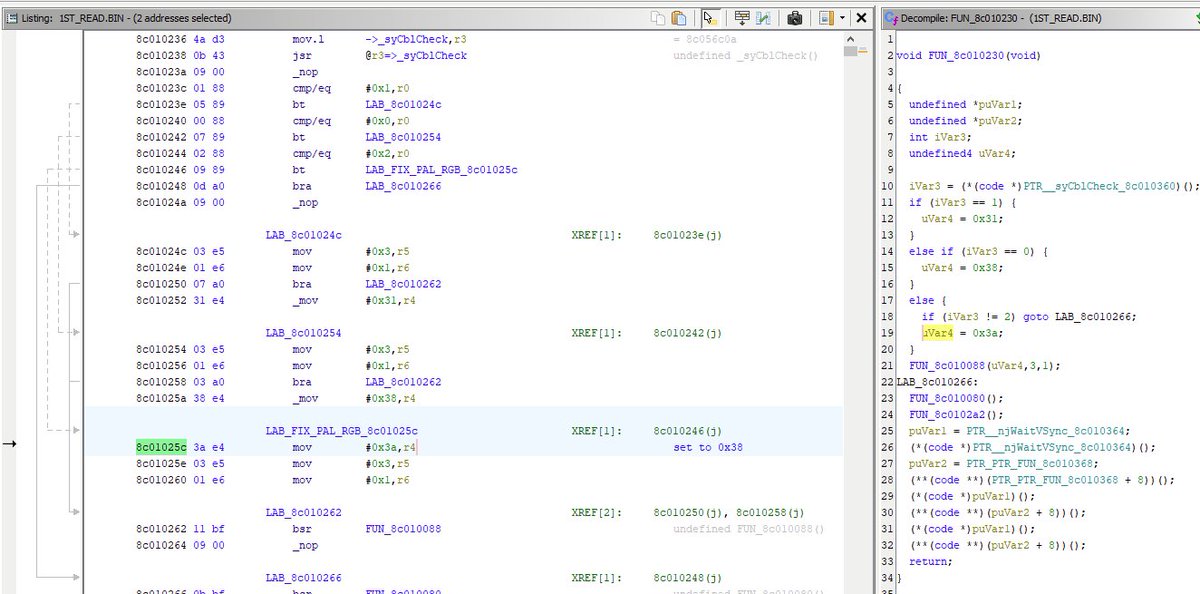Toggle the Overview/Entropy margin icon
1200x594 pixels.
(x=826, y=18)
